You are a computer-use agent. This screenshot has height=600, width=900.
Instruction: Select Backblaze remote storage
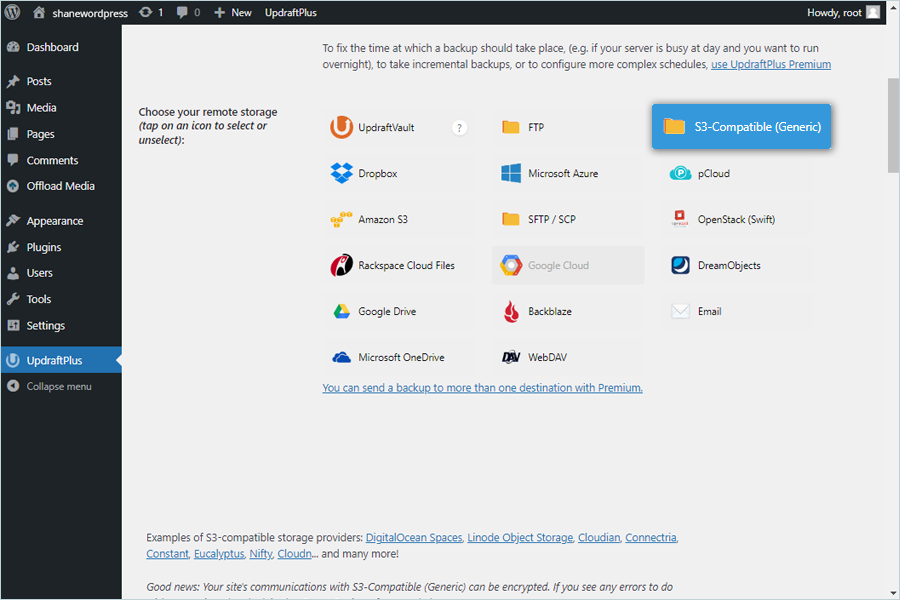pos(568,311)
